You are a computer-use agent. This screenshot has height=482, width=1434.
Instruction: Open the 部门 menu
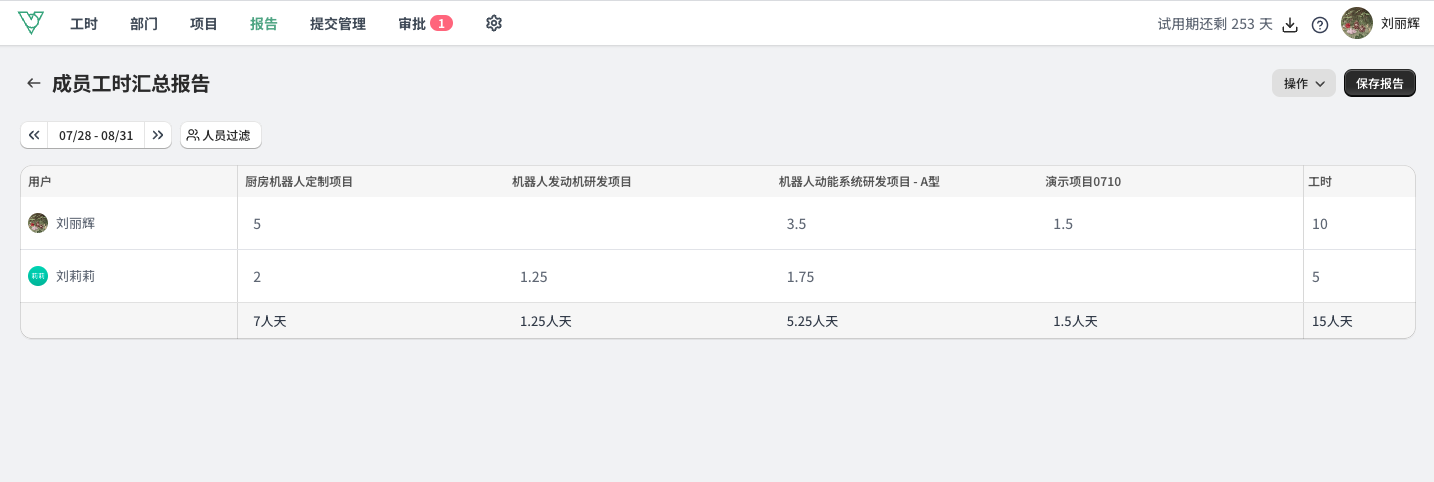(144, 23)
